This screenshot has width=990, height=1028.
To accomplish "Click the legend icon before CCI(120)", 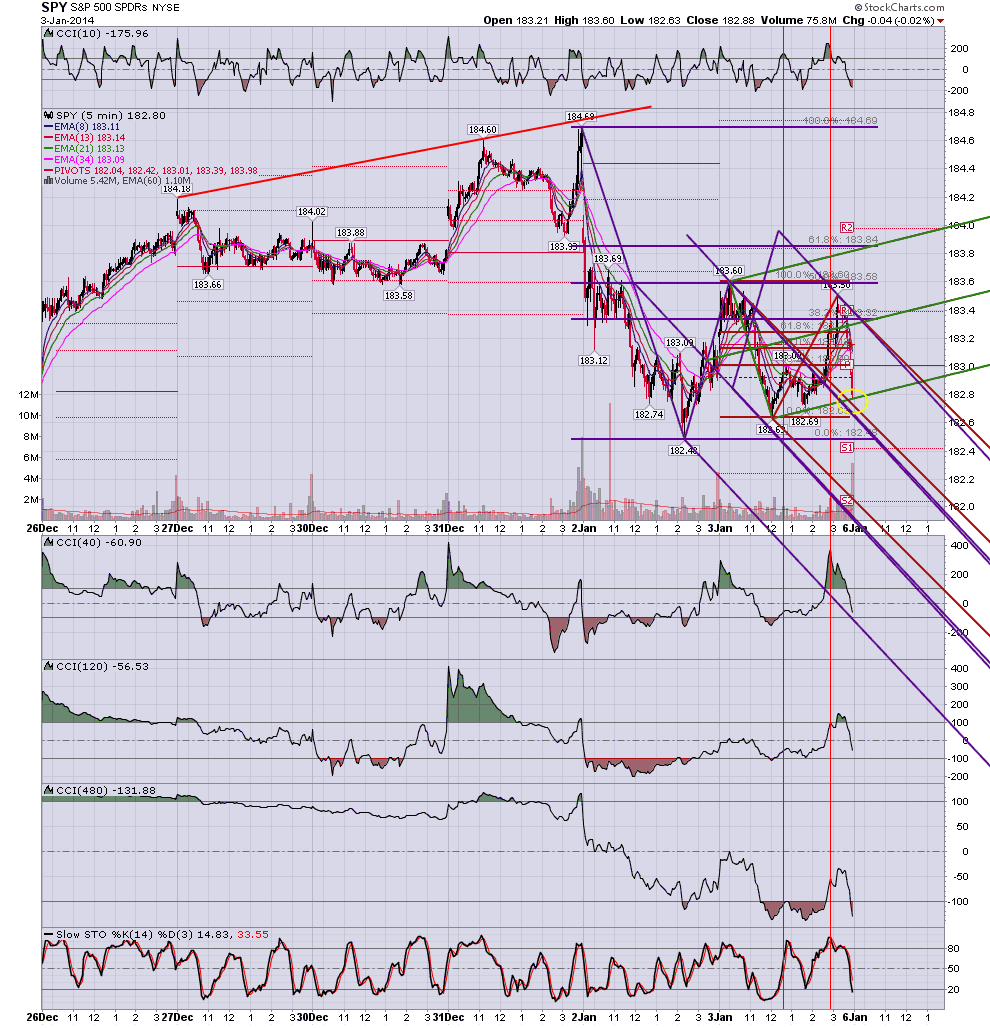I will click(49, 666).
